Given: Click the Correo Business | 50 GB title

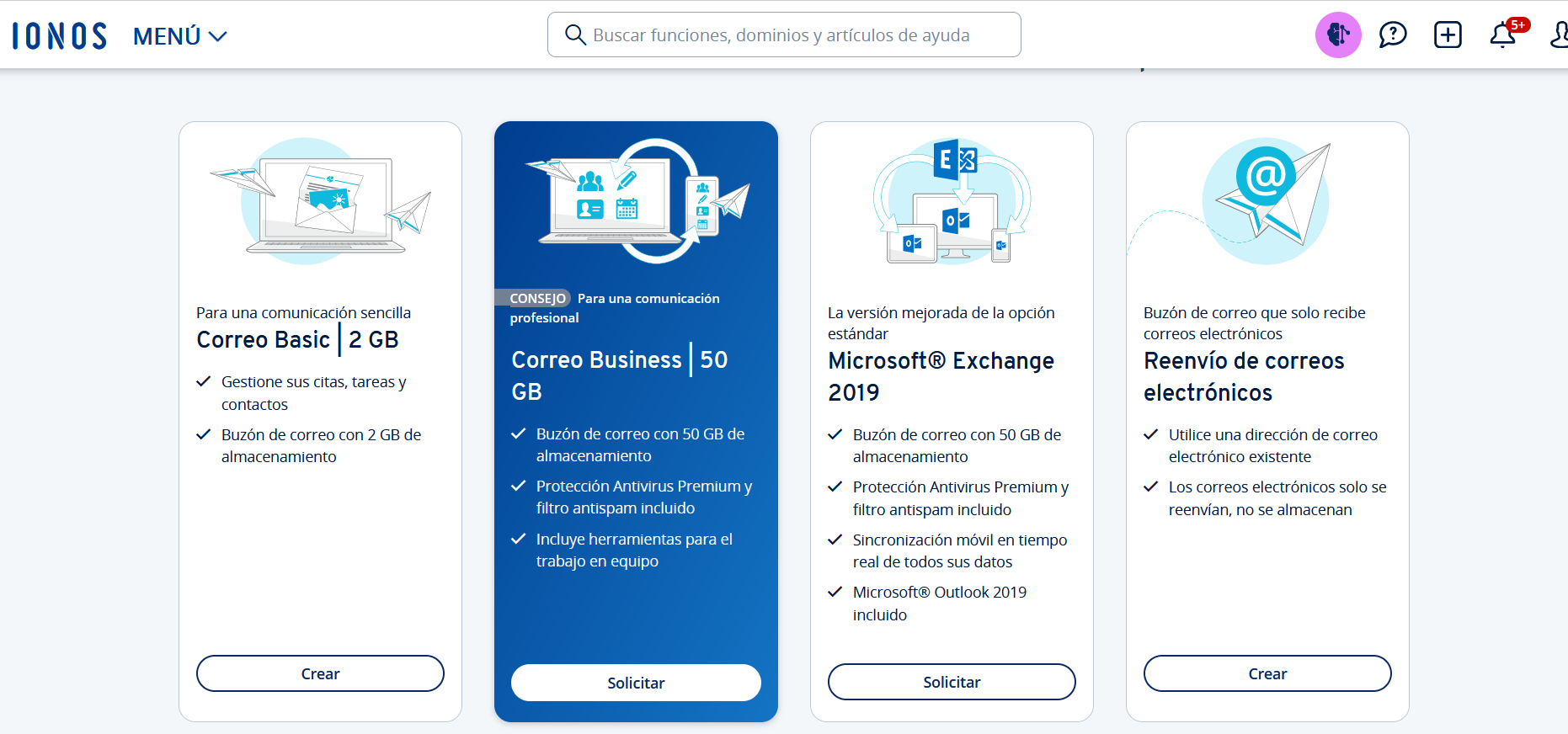Looking at the screenshot, I should (x=619, y=375).
